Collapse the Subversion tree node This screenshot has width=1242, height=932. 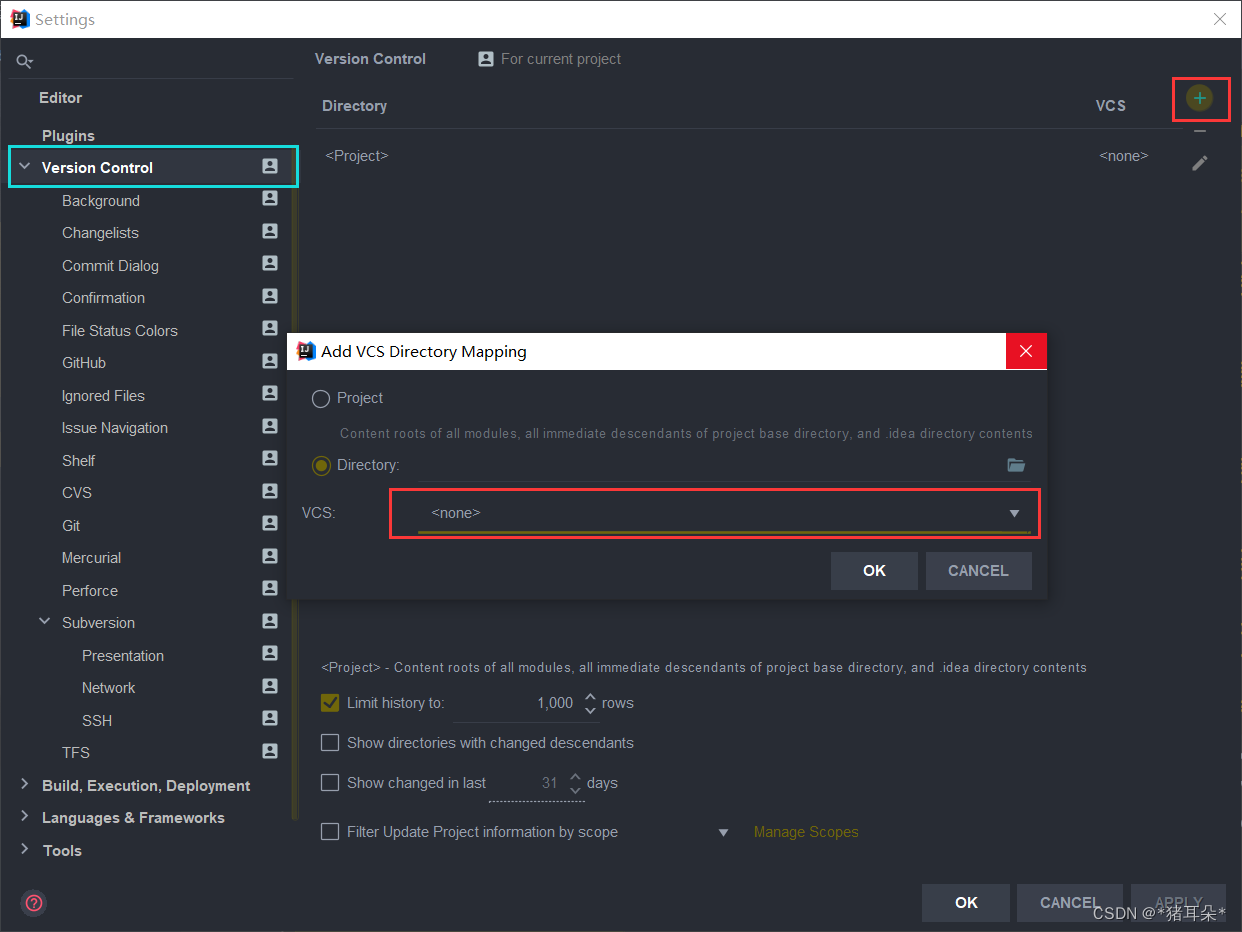45,622
